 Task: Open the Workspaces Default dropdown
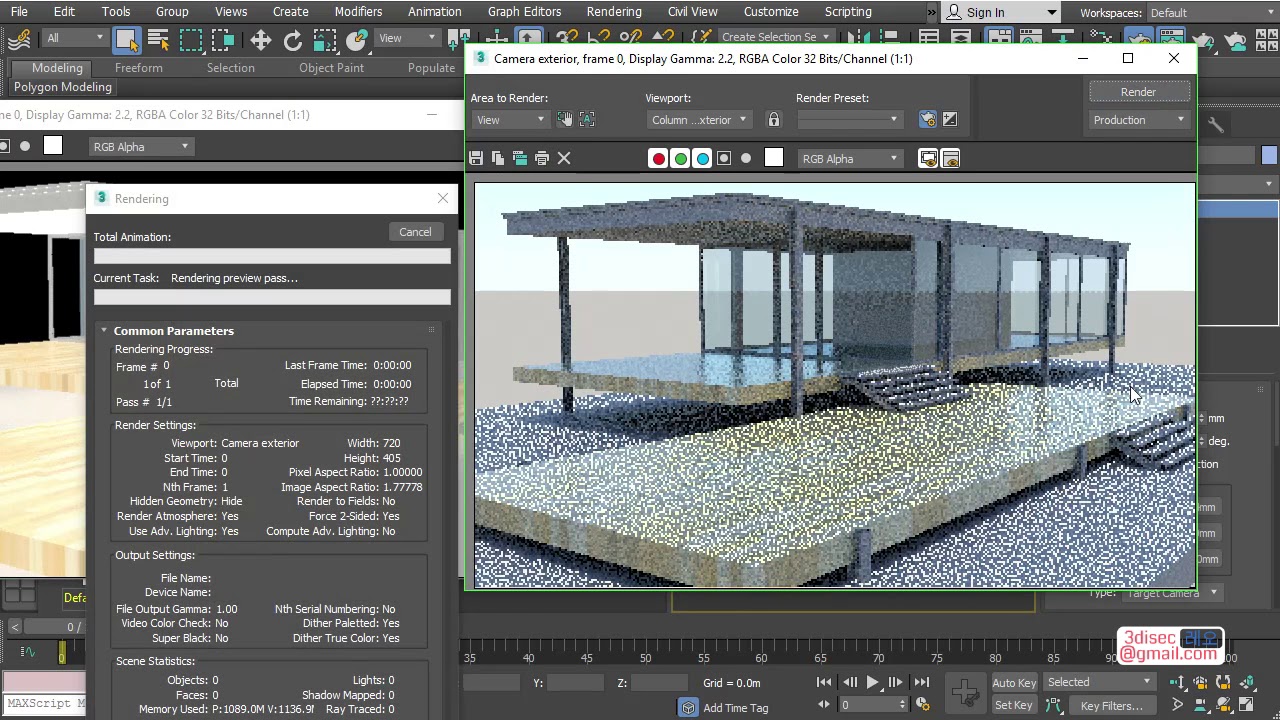coord(1211,13)
